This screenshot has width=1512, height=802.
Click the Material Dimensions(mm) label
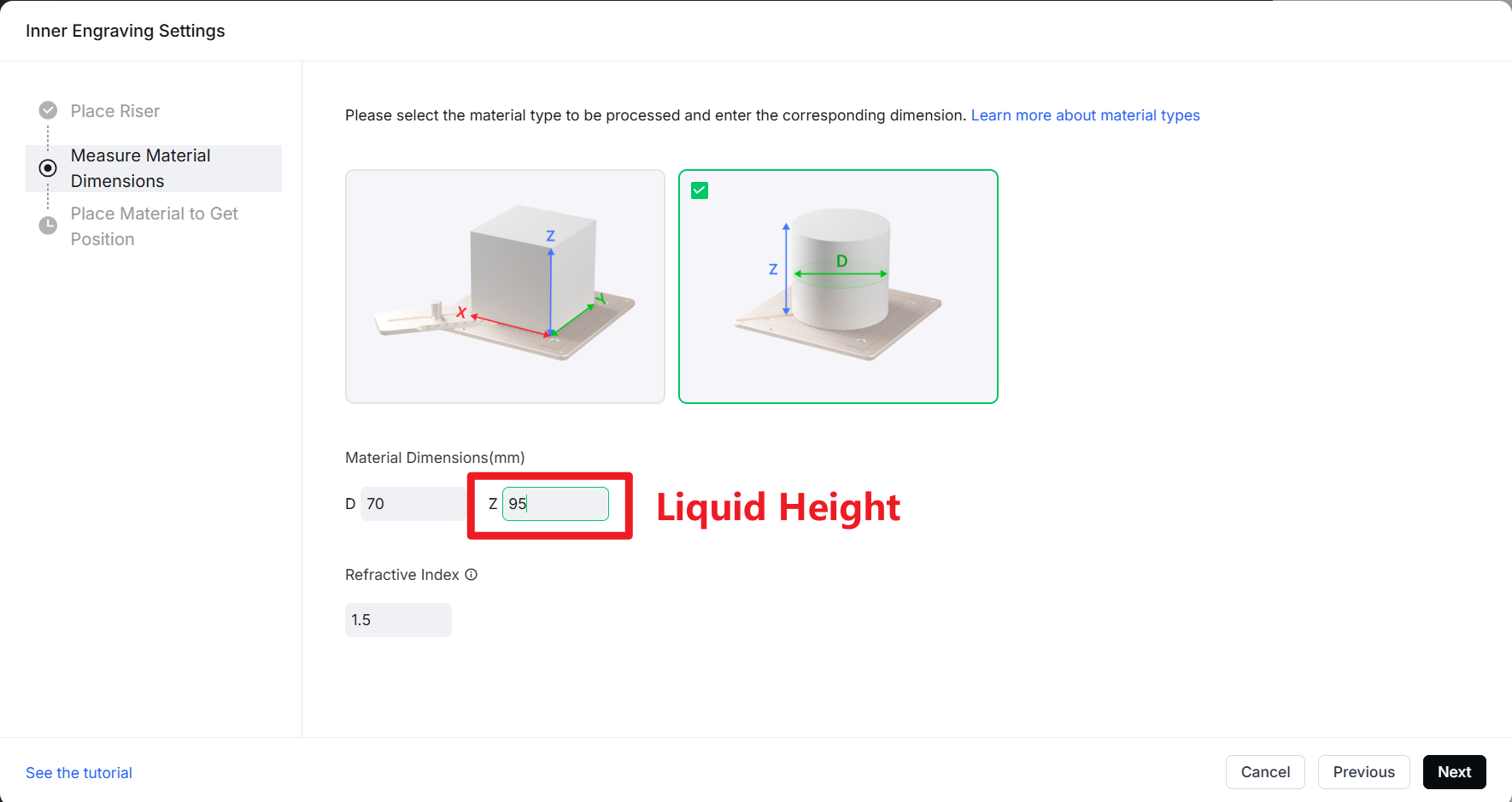click(x=435, y=458)
